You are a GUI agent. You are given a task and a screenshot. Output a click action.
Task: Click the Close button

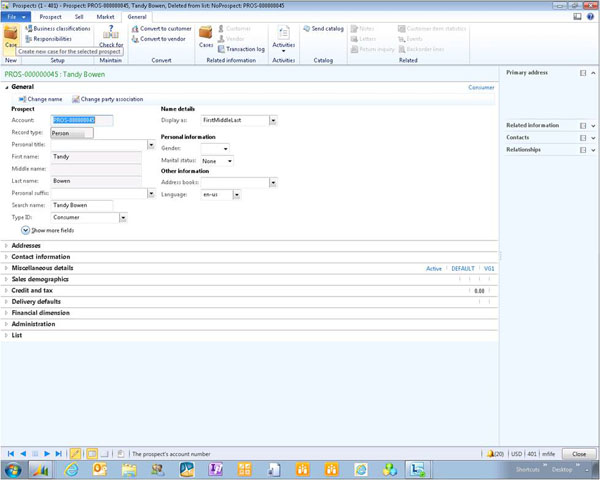(x=578, y=454)
